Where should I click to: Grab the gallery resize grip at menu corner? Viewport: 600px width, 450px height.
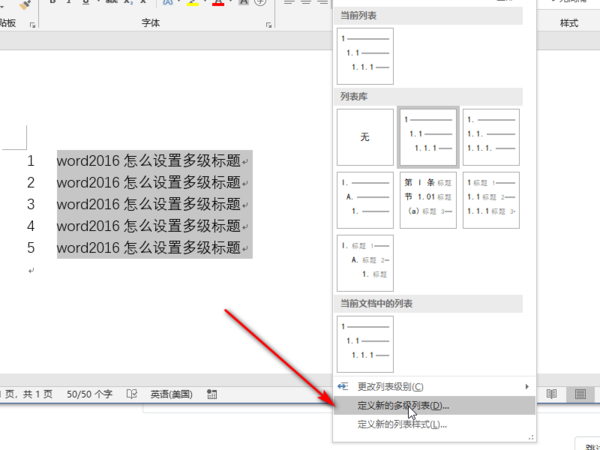pos(531,437)
